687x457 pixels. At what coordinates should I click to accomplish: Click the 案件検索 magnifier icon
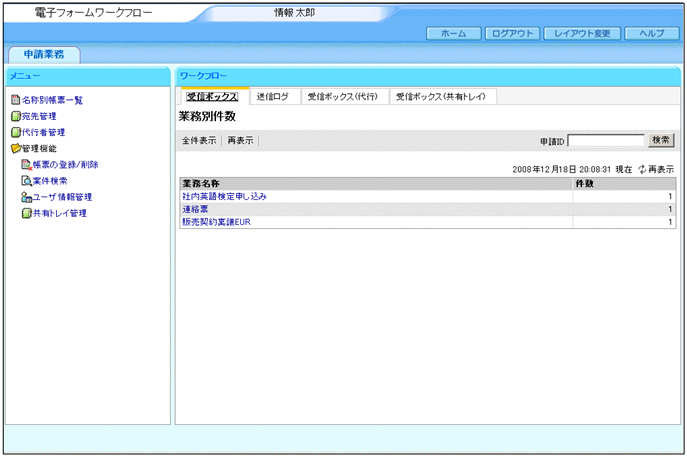click(26, 181)
